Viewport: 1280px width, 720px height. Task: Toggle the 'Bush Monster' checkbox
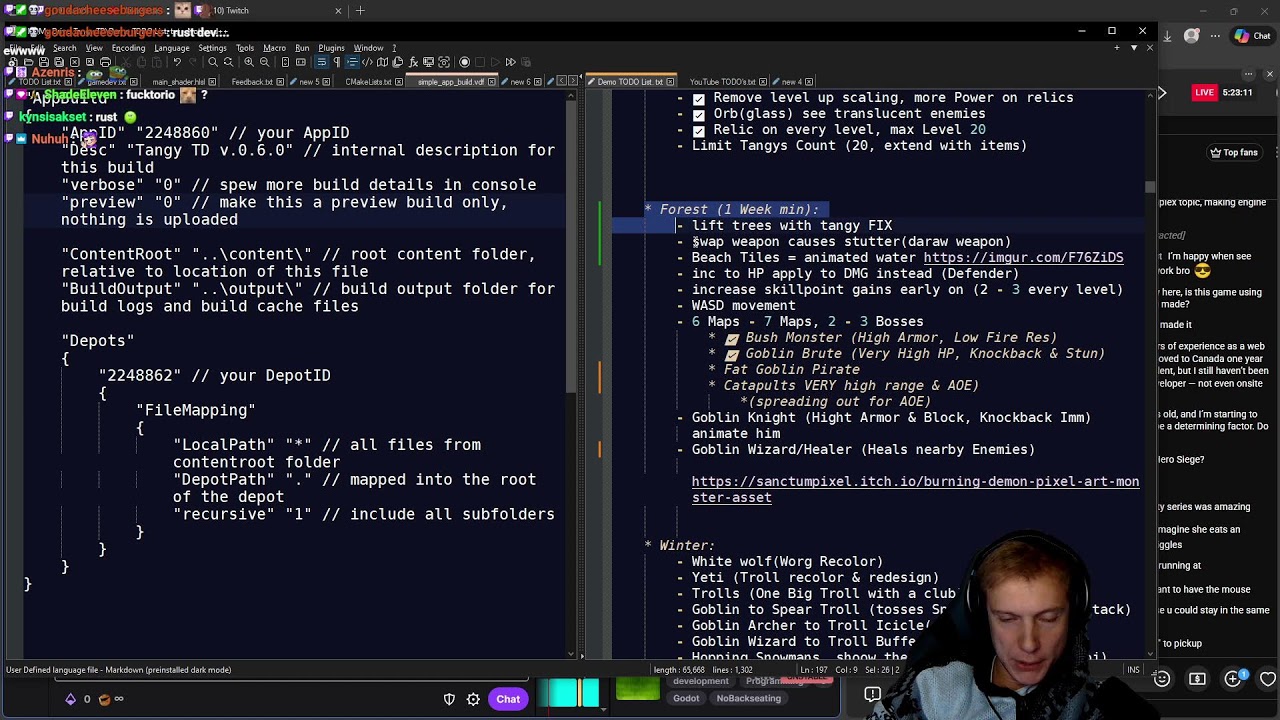[x=732, y=338]
